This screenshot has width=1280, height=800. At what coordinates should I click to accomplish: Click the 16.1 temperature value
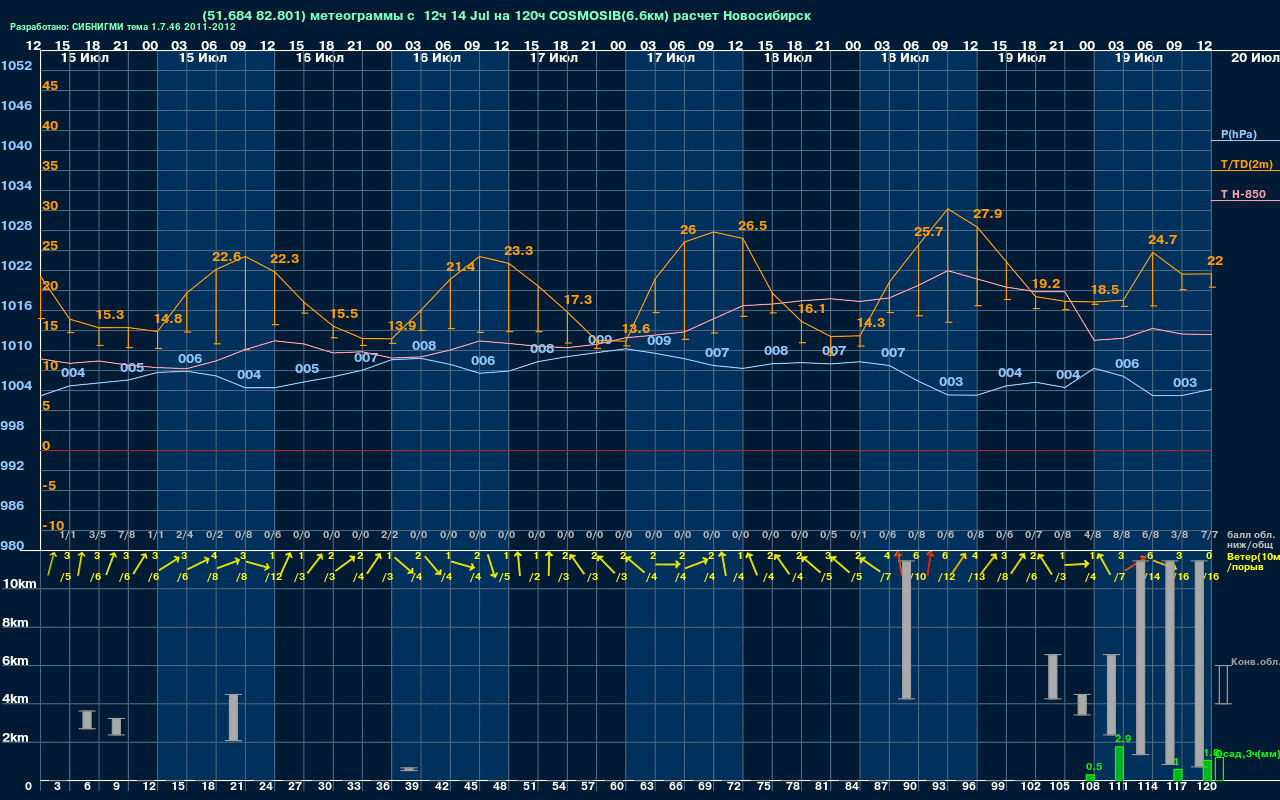pyautogui.click(x=811, y=309)
